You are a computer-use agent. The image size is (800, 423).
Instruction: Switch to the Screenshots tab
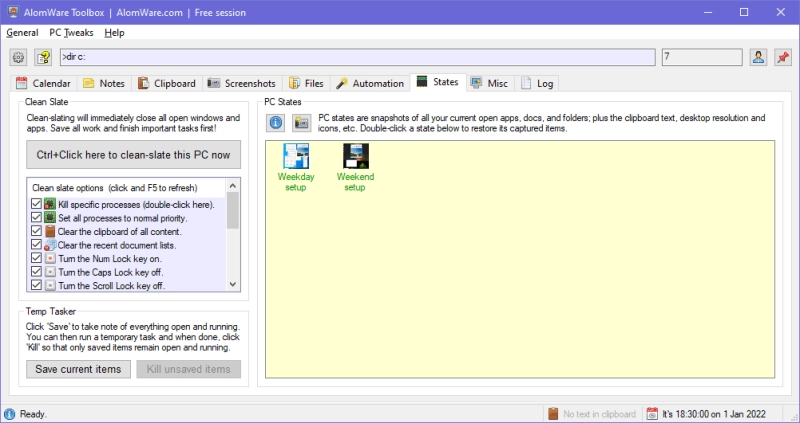point(242,83)
